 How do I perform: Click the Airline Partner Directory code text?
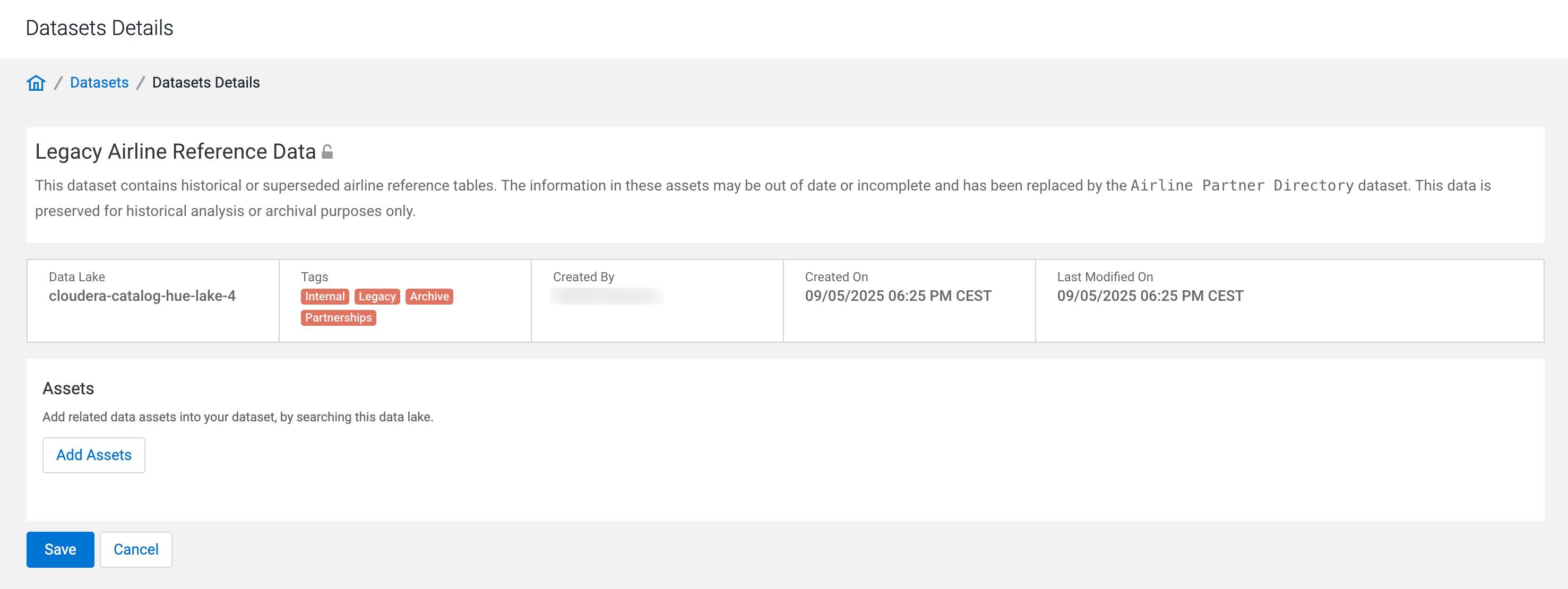coord(1242,186)
